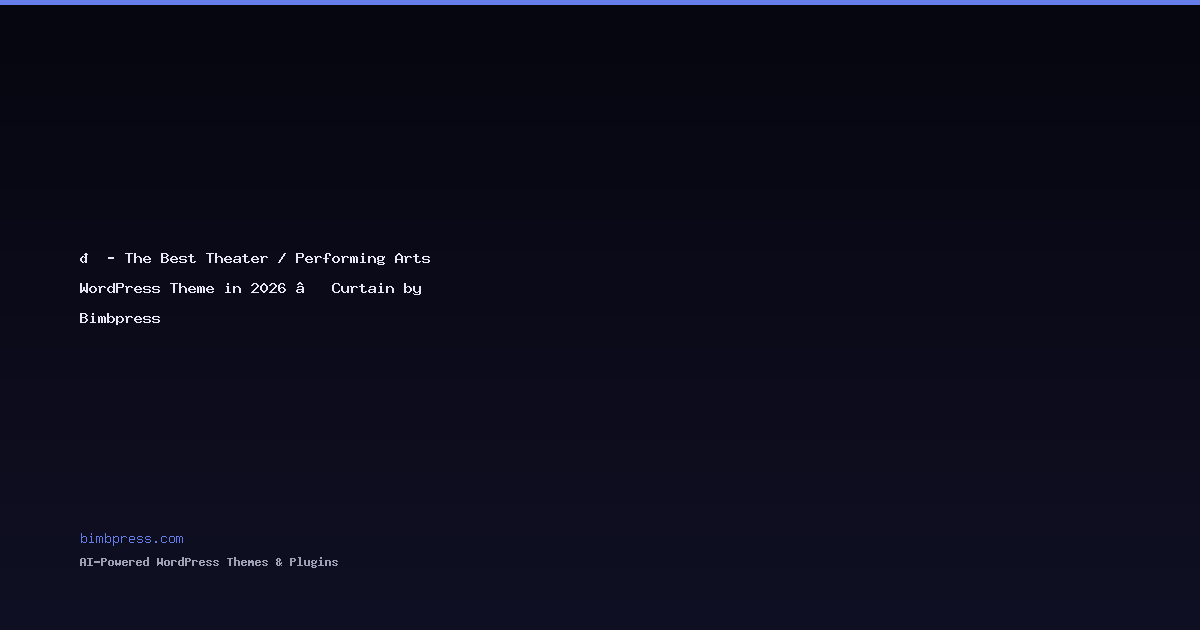Click the garbled 'đ' glyph starting the title
The image size is (1200, 630).
(x=84, y=258)
